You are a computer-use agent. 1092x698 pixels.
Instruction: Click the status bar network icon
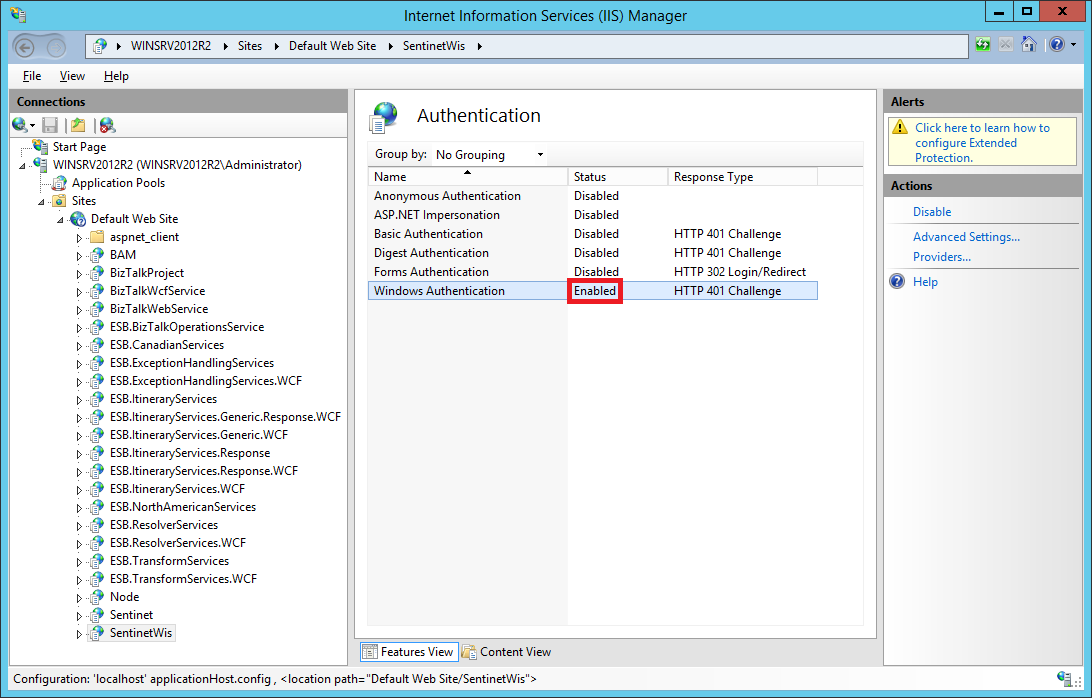click(x=1064, y=678)
